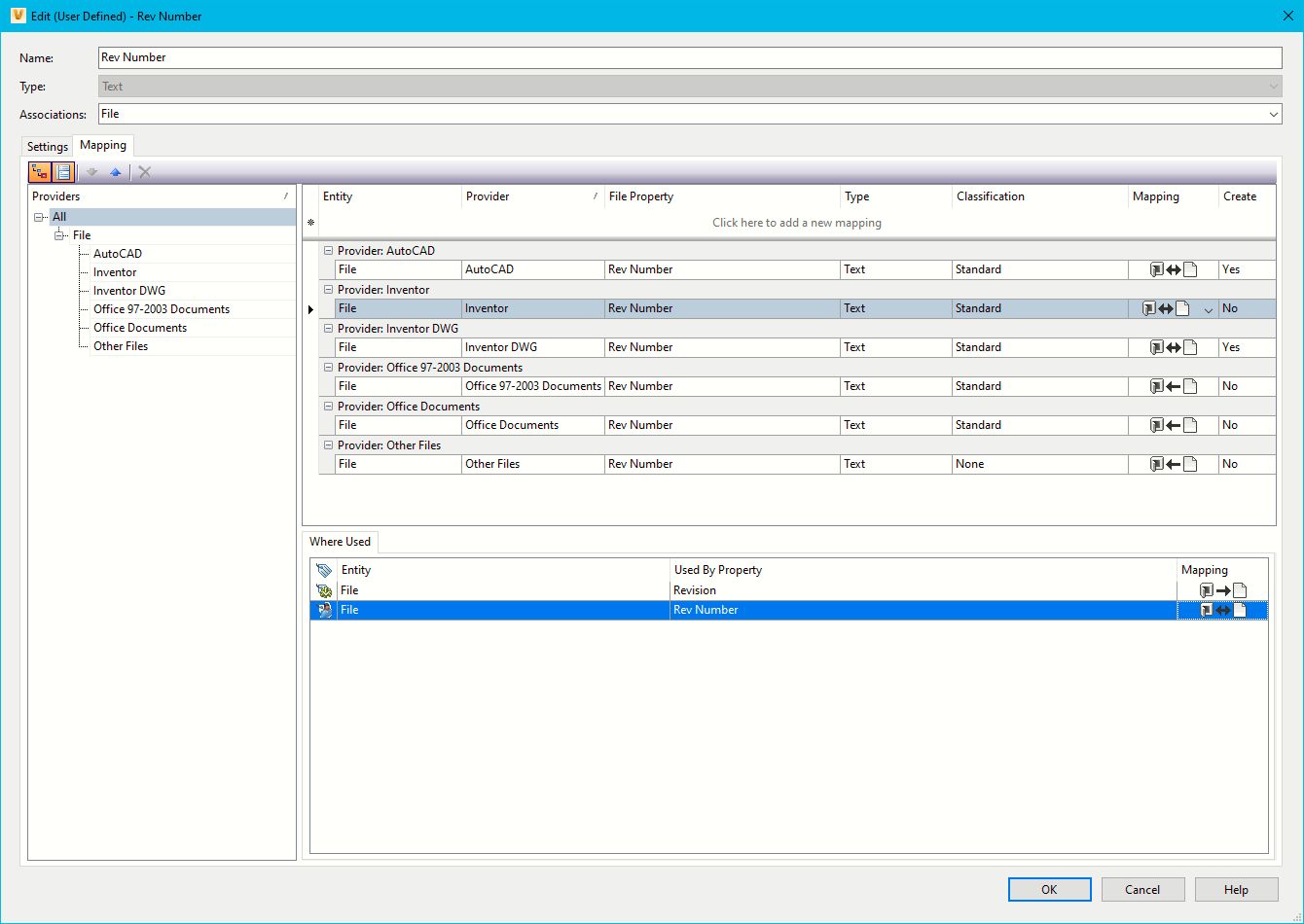Screen dimensions: 1304x924
Task: Click the OK button
Action: [x=1049, y=889]
